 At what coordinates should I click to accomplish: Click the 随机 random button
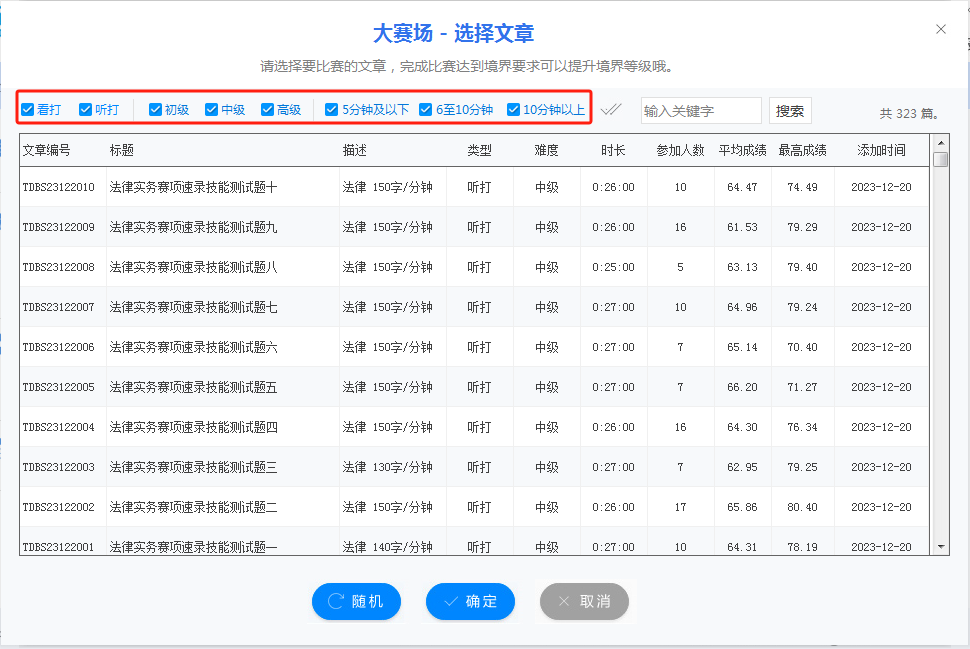point(356,601)
